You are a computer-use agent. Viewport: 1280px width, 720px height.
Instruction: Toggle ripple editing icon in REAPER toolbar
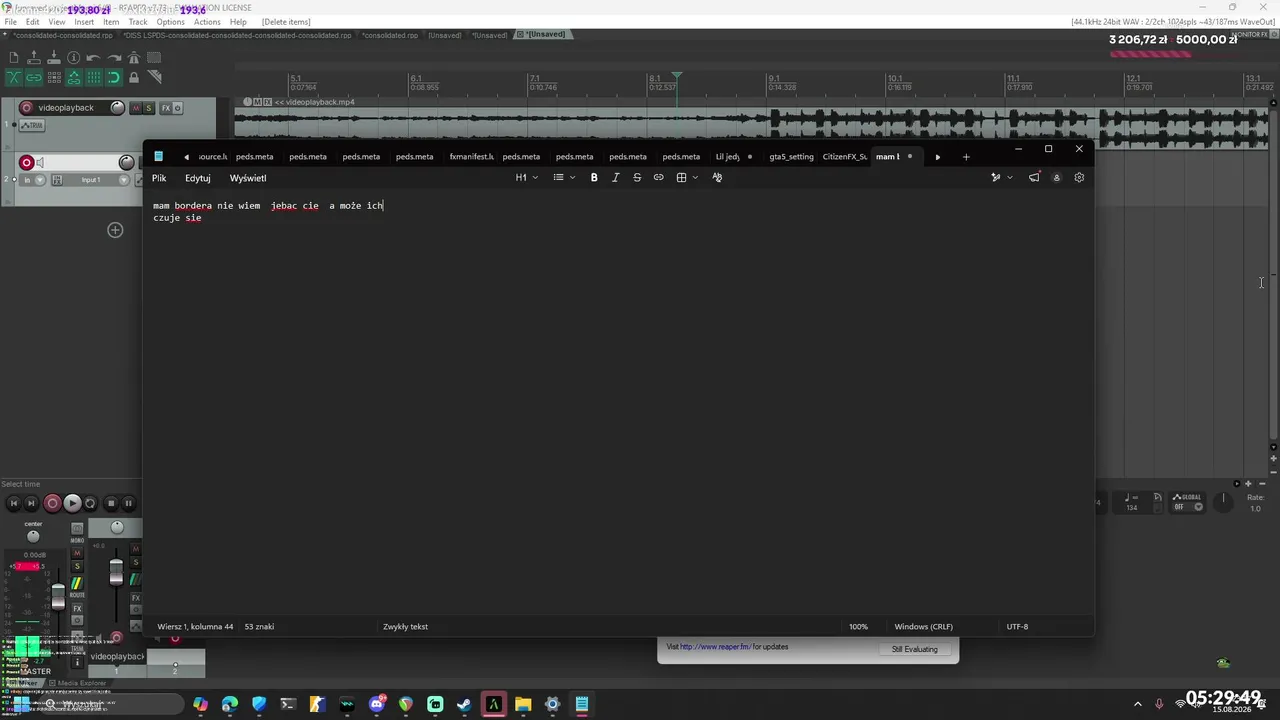54,77
